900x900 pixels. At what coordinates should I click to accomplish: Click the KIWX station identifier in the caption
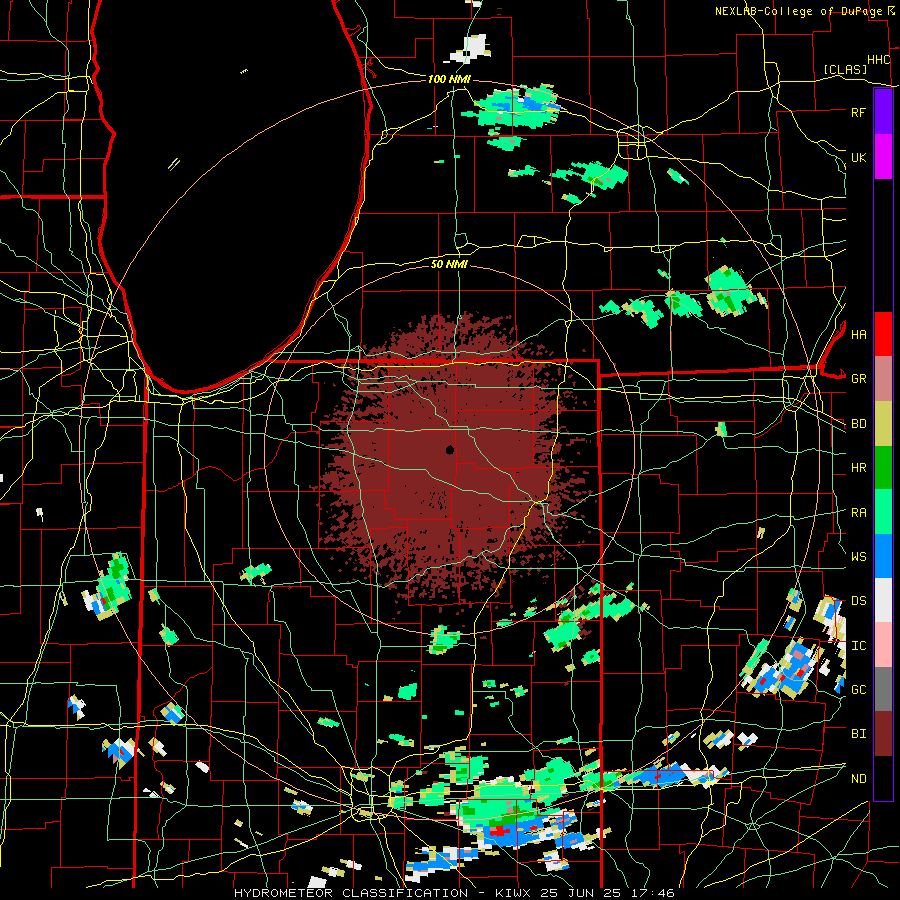[x=514, y=893]
